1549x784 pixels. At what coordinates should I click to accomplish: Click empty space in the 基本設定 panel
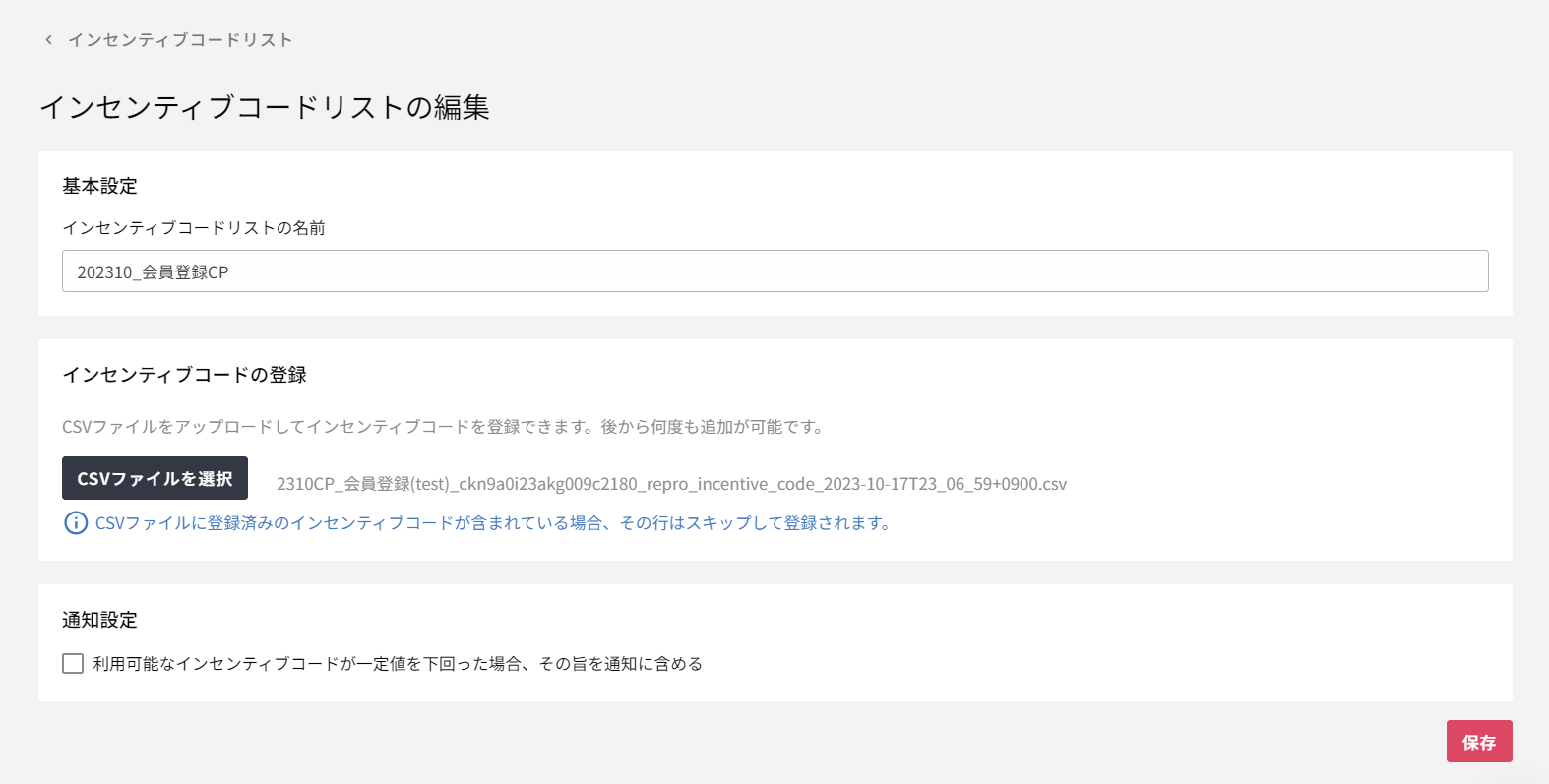886,197
